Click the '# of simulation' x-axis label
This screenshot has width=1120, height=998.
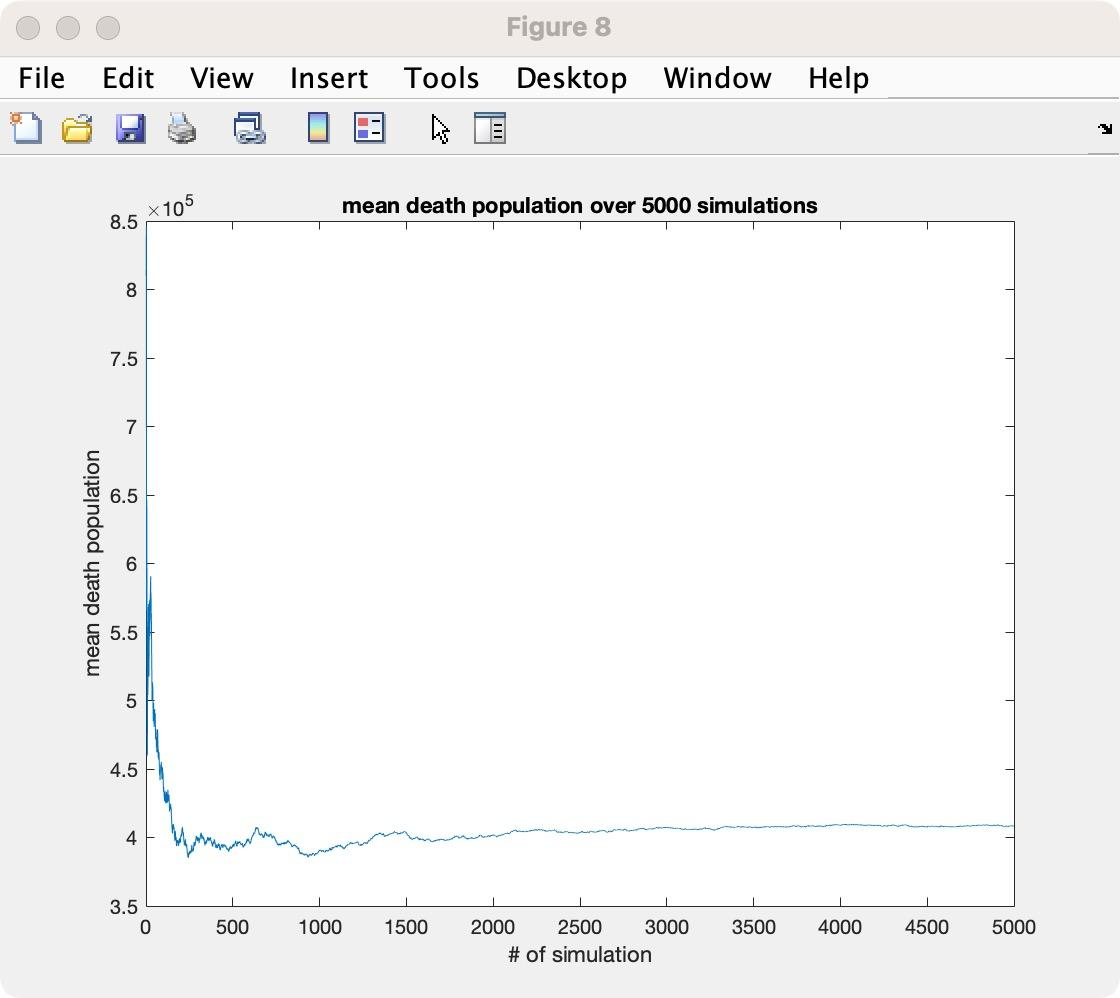(x=579, y=955)
